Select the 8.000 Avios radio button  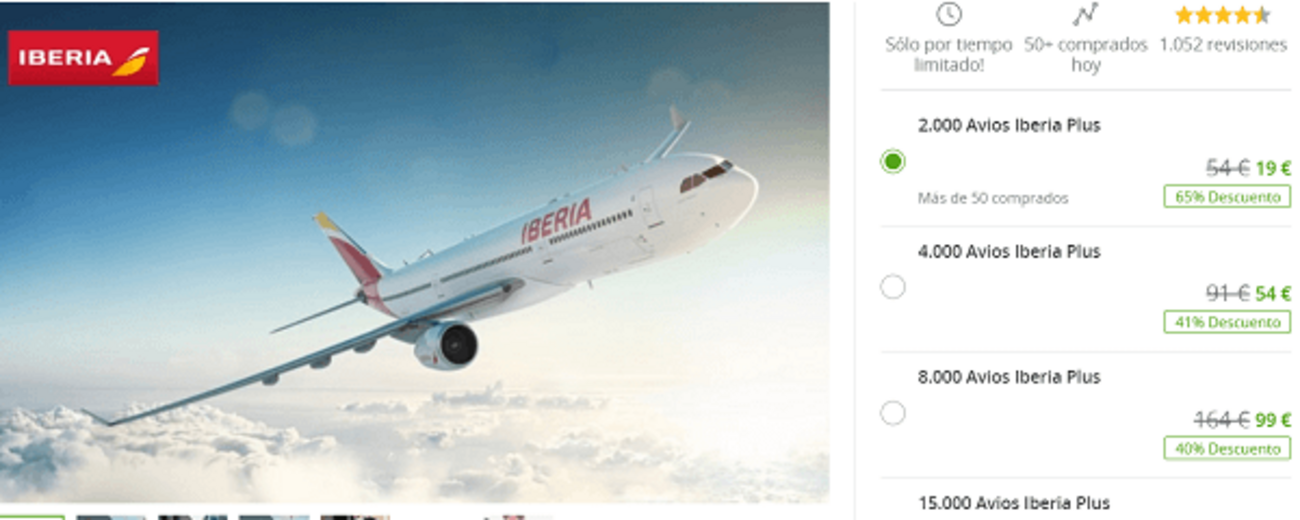click(893, 413)
